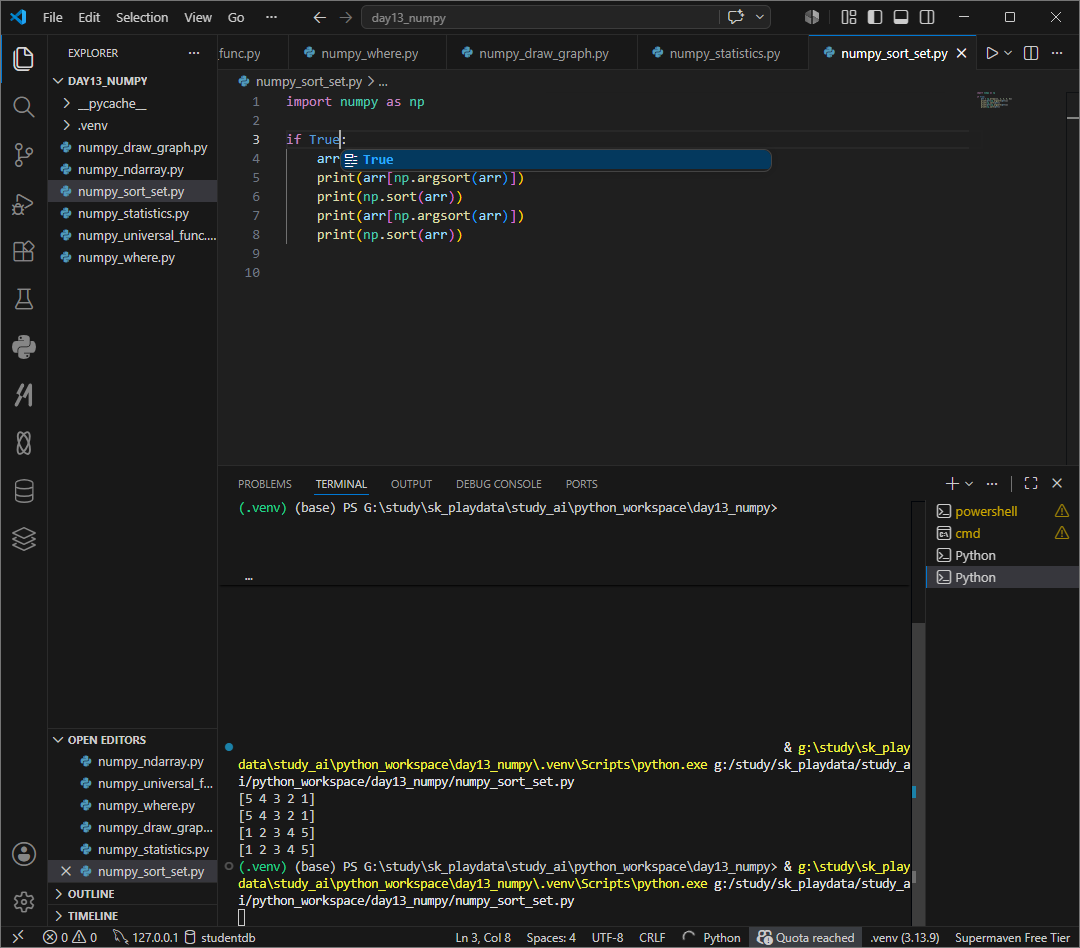
Task: Open the Selection menu
Action: click(142, 17)
